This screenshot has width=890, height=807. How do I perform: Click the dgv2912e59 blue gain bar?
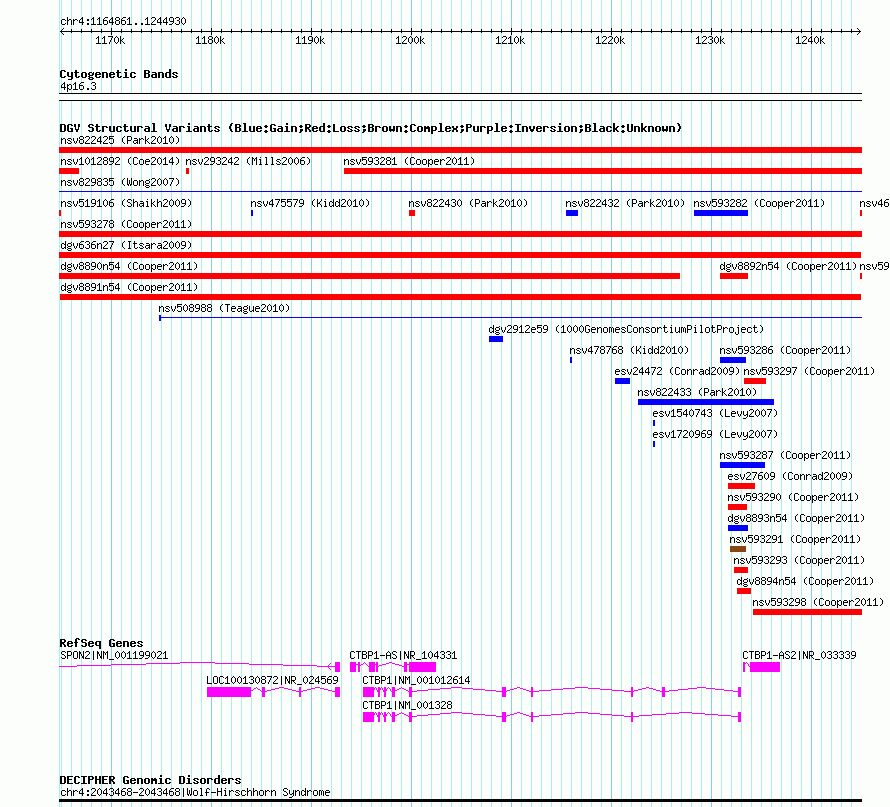[496, 339]
